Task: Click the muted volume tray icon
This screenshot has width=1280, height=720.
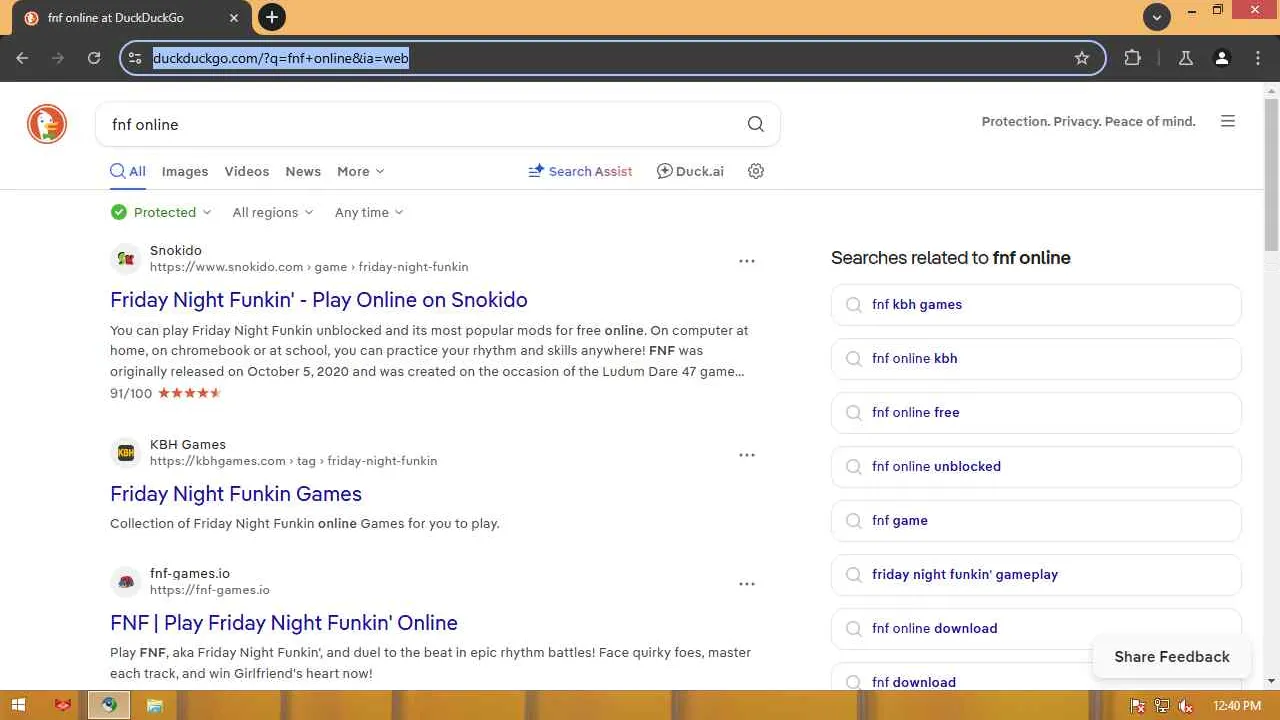Action: [1186, 706]
